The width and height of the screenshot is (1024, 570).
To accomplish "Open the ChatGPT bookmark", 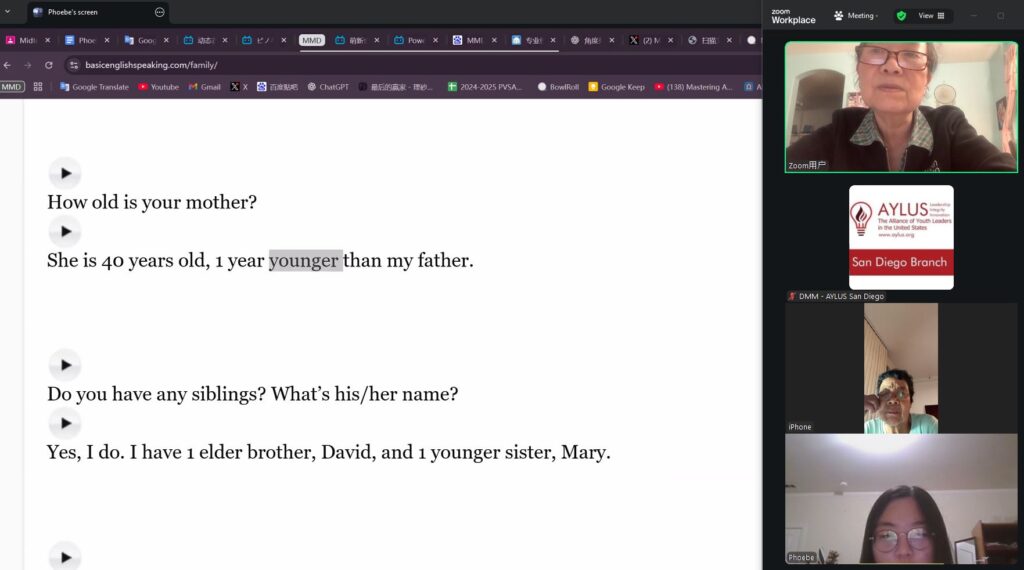I will [x=328, y=87].
